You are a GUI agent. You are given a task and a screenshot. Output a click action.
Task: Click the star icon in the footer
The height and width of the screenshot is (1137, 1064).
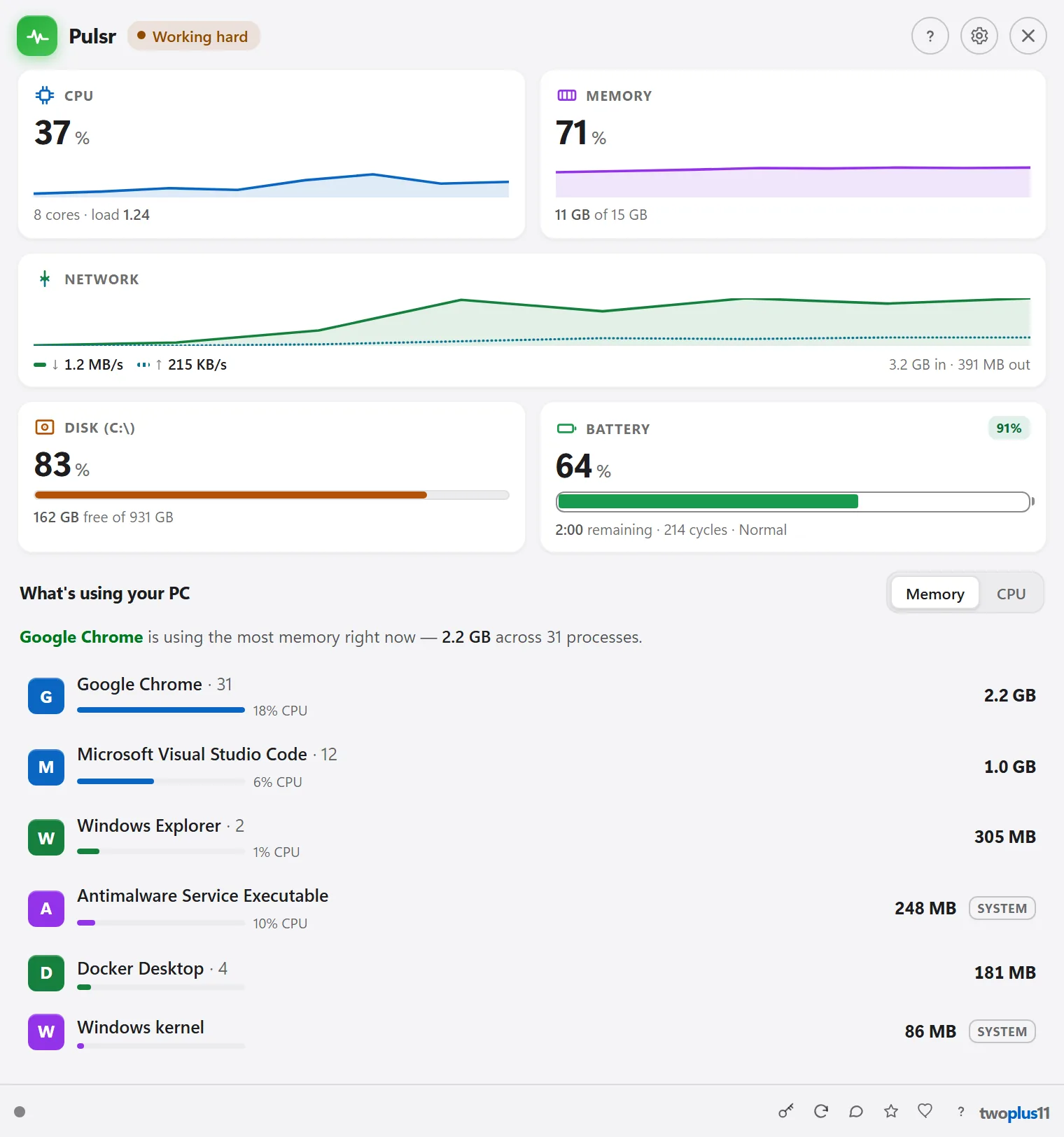(890, 1111)
